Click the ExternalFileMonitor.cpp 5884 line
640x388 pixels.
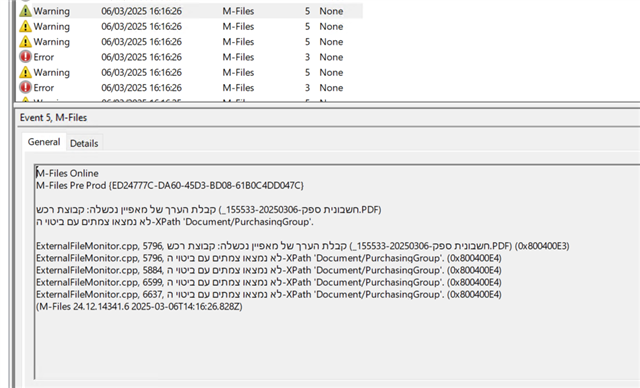[269, 270]
